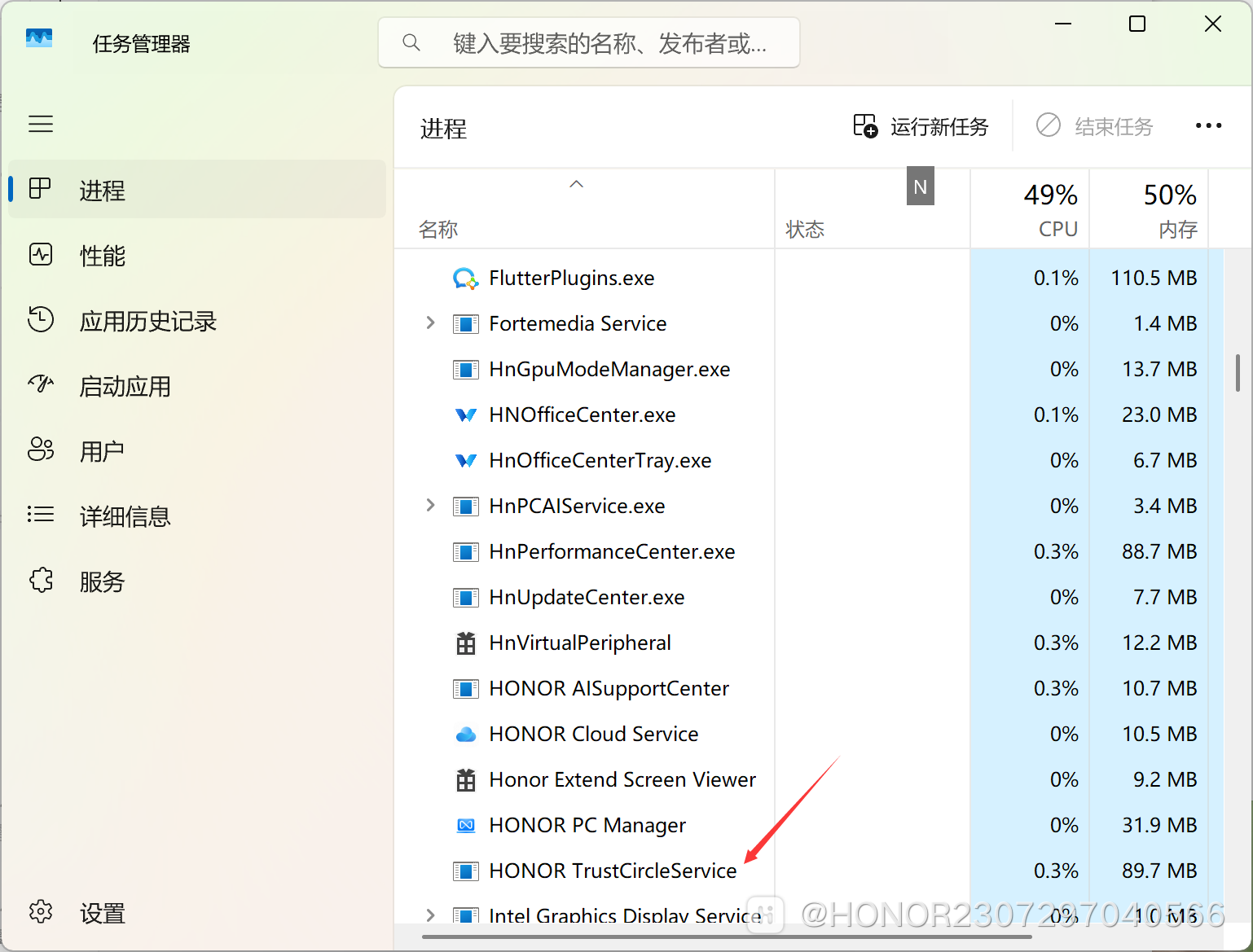Click the app history clock icon
This screenshot has height=952, width=1253.
click(40, 319)
